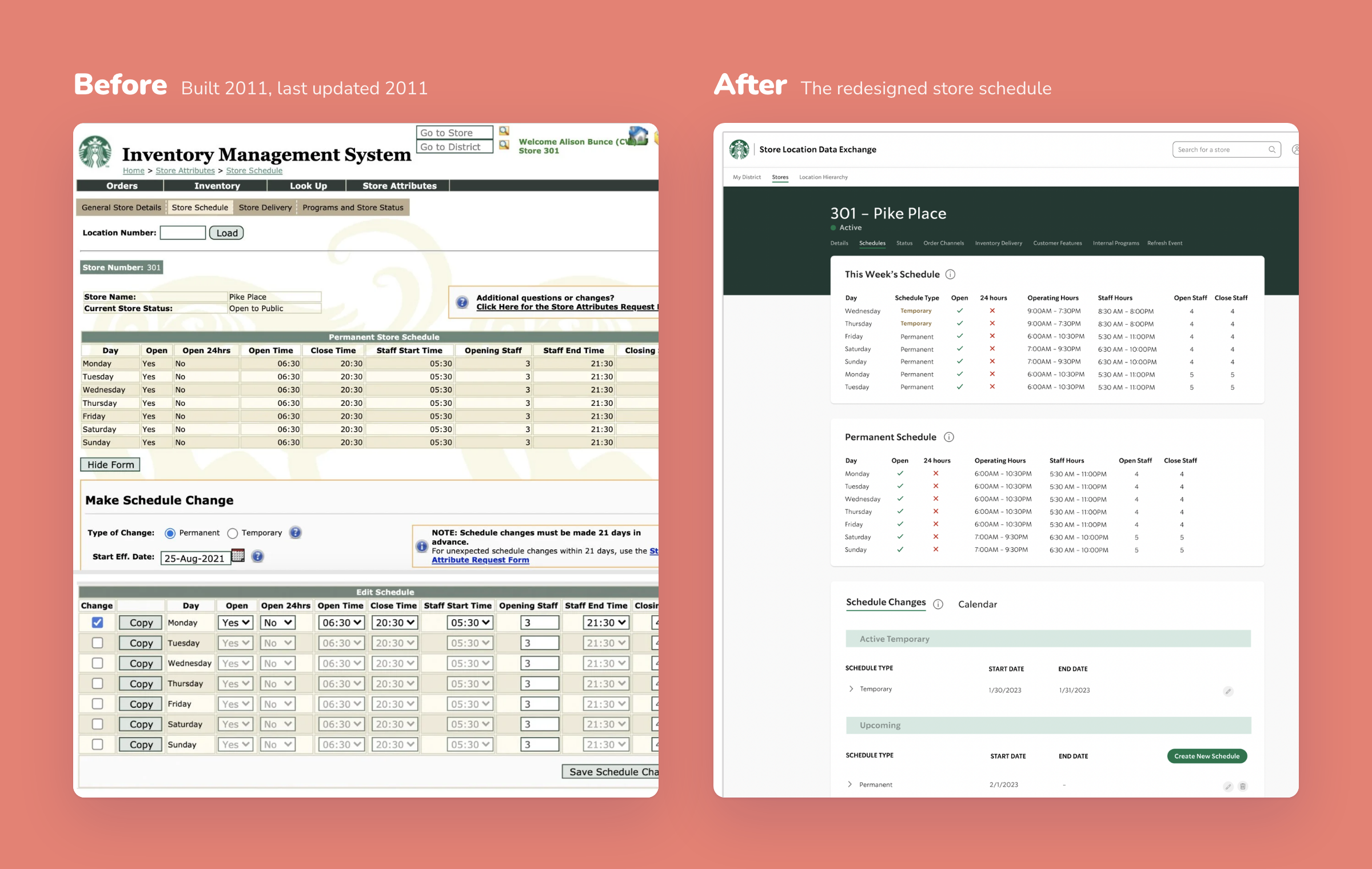Click the search icon beside Go to District
The width and height of the screenshot is (1372, 869).
click(x=504, y=145)
